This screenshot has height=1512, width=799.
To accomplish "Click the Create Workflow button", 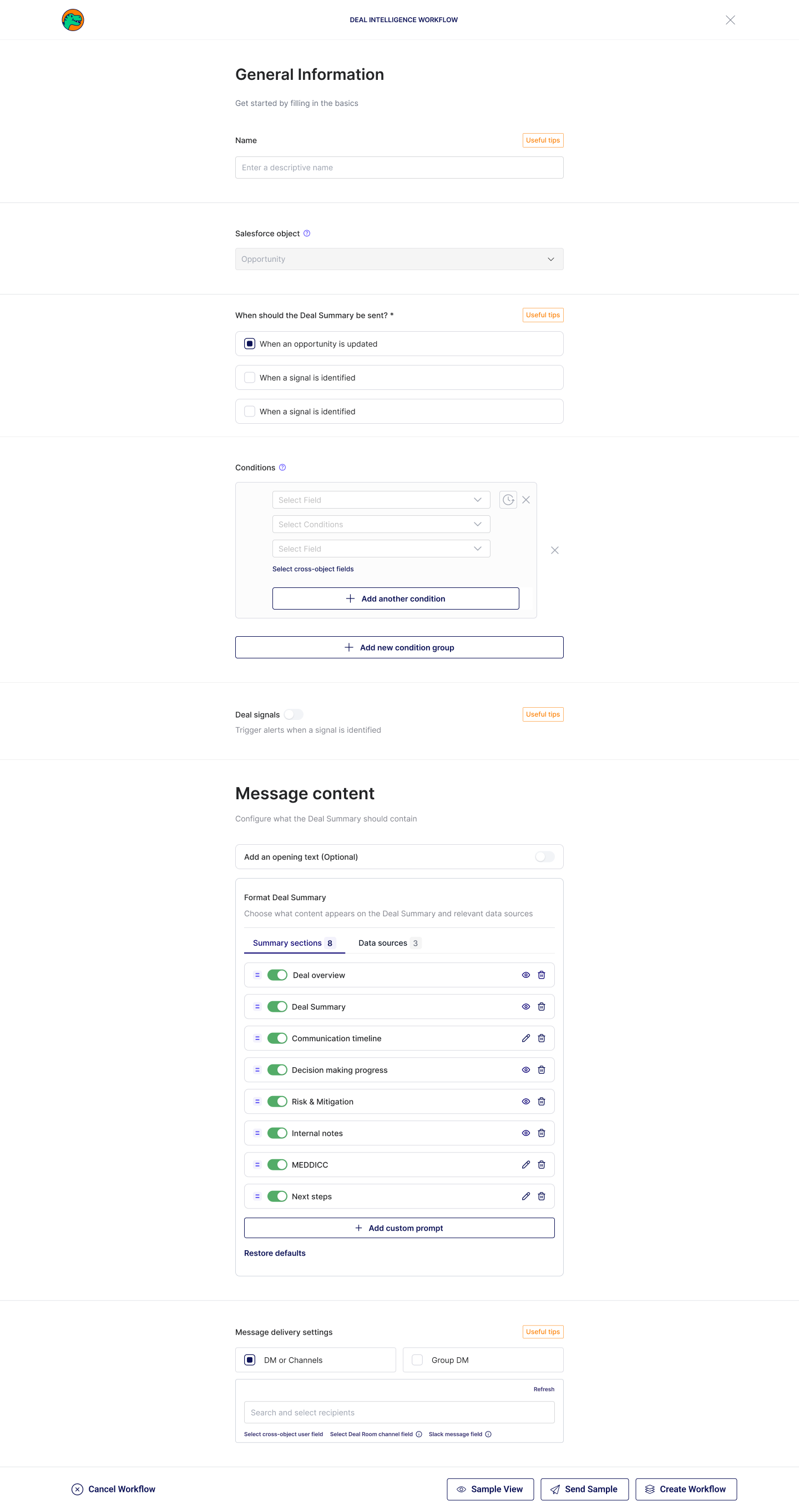I will [686, 1489].
